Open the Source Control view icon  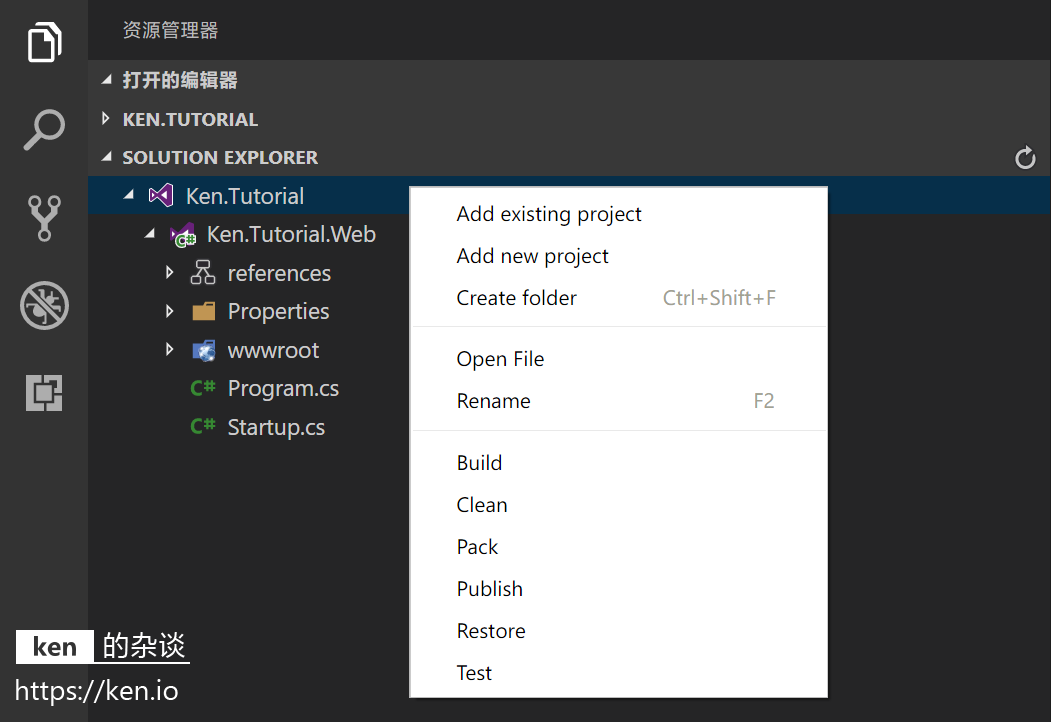[x=44, y=218]
